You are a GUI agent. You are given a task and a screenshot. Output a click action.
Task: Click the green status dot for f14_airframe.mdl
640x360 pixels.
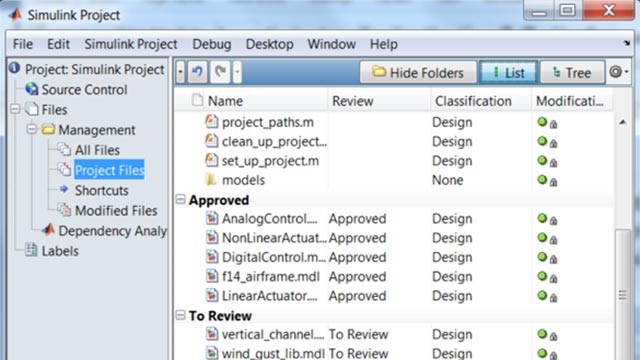point(542,276)
